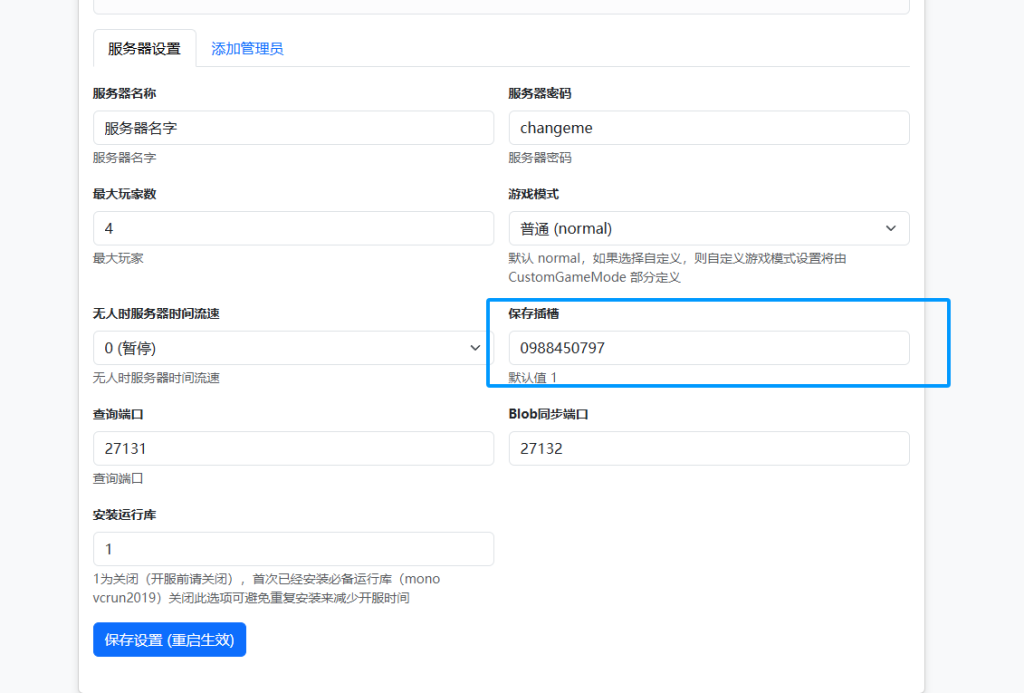Focus the 服务器名称 input field
Image resolution: width=1024 pixels, height=693 pixels.
(293, 128)
